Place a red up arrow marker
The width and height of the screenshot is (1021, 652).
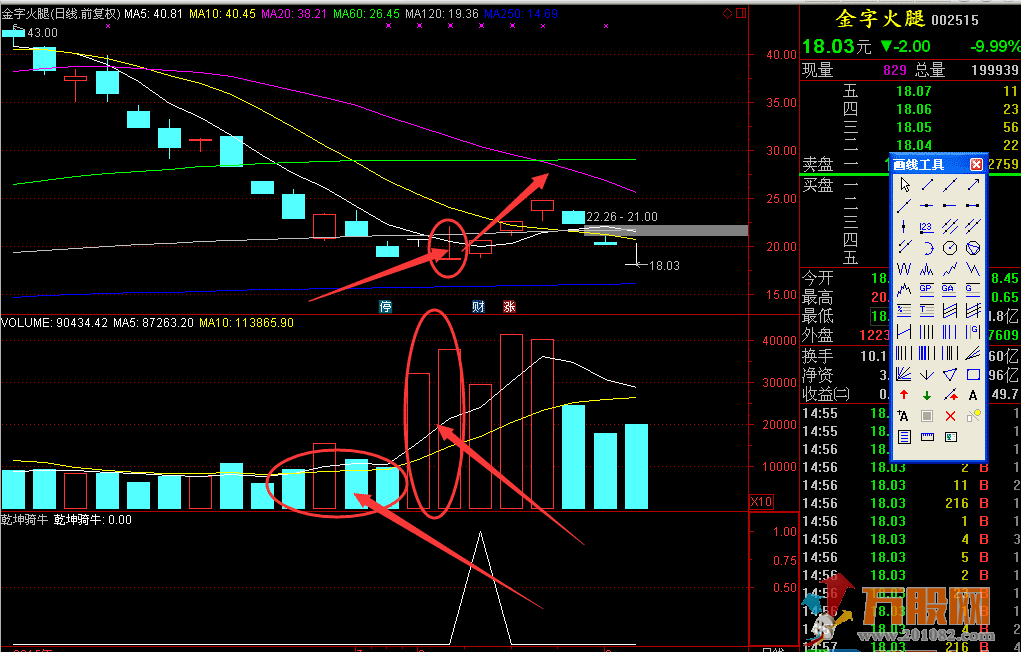(904, 395)
